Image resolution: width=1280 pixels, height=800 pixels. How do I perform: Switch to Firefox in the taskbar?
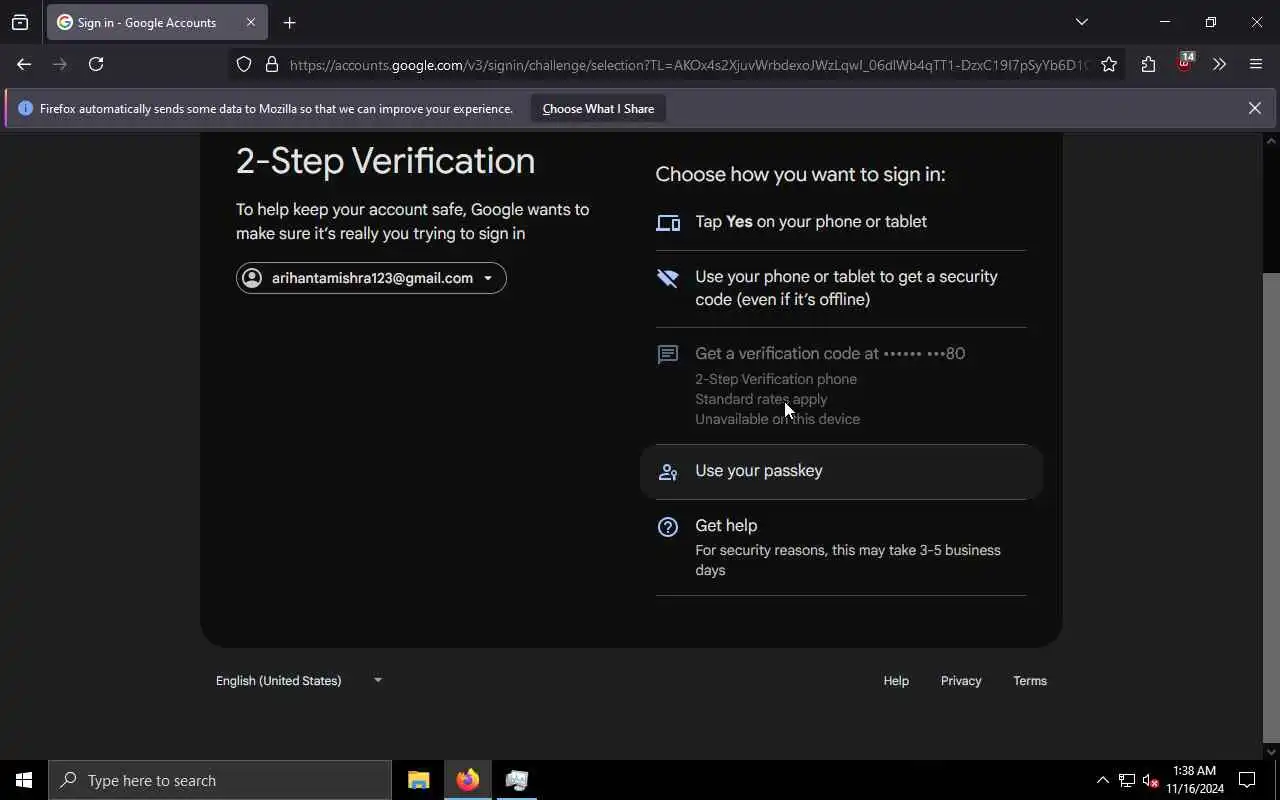[x=468, y=780]
